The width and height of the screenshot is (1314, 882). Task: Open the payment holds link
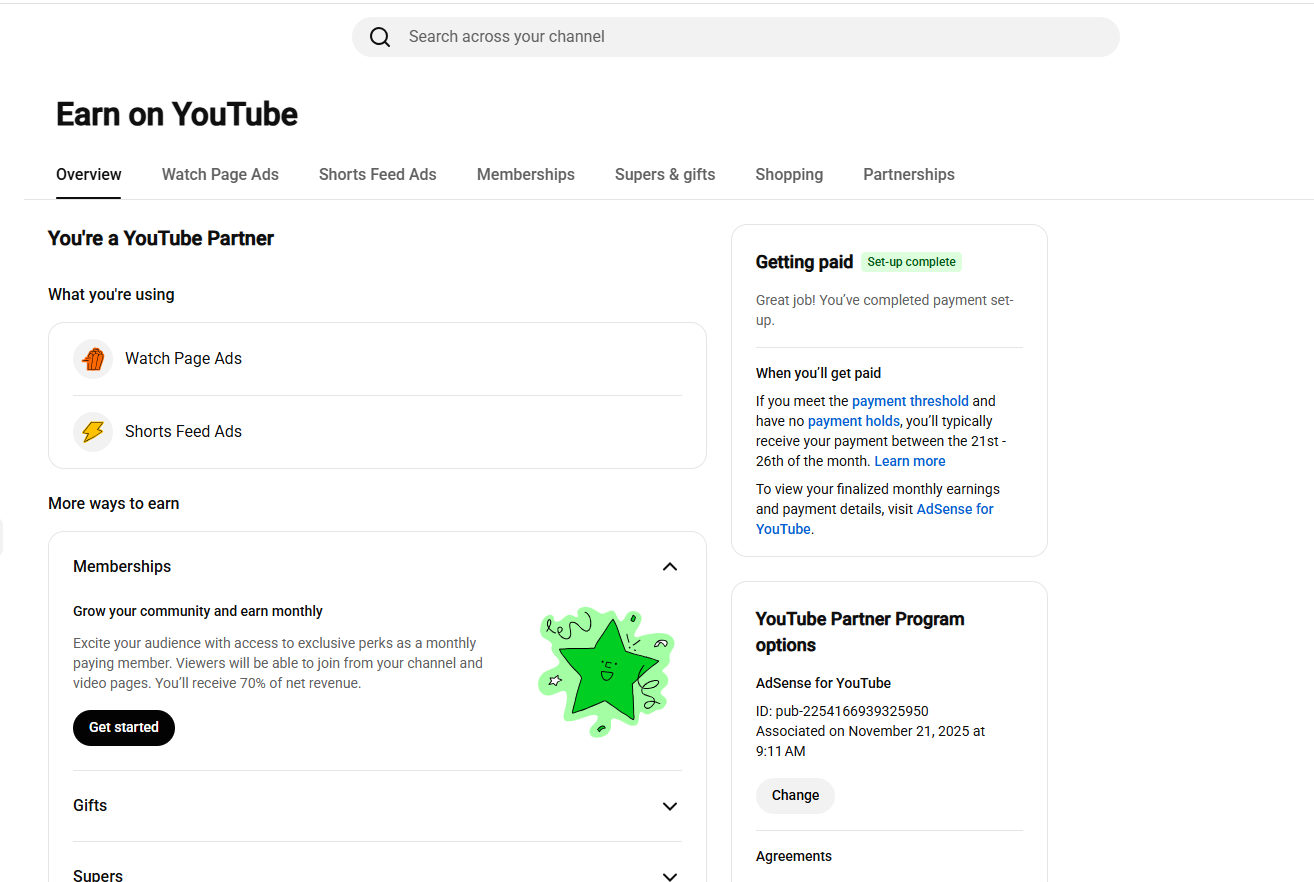pos(854,421)
